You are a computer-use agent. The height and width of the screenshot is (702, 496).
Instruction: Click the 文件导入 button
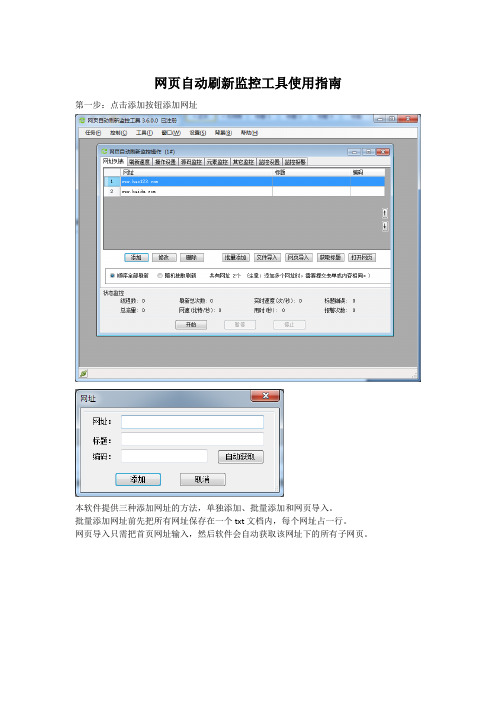tap(267, 257)
